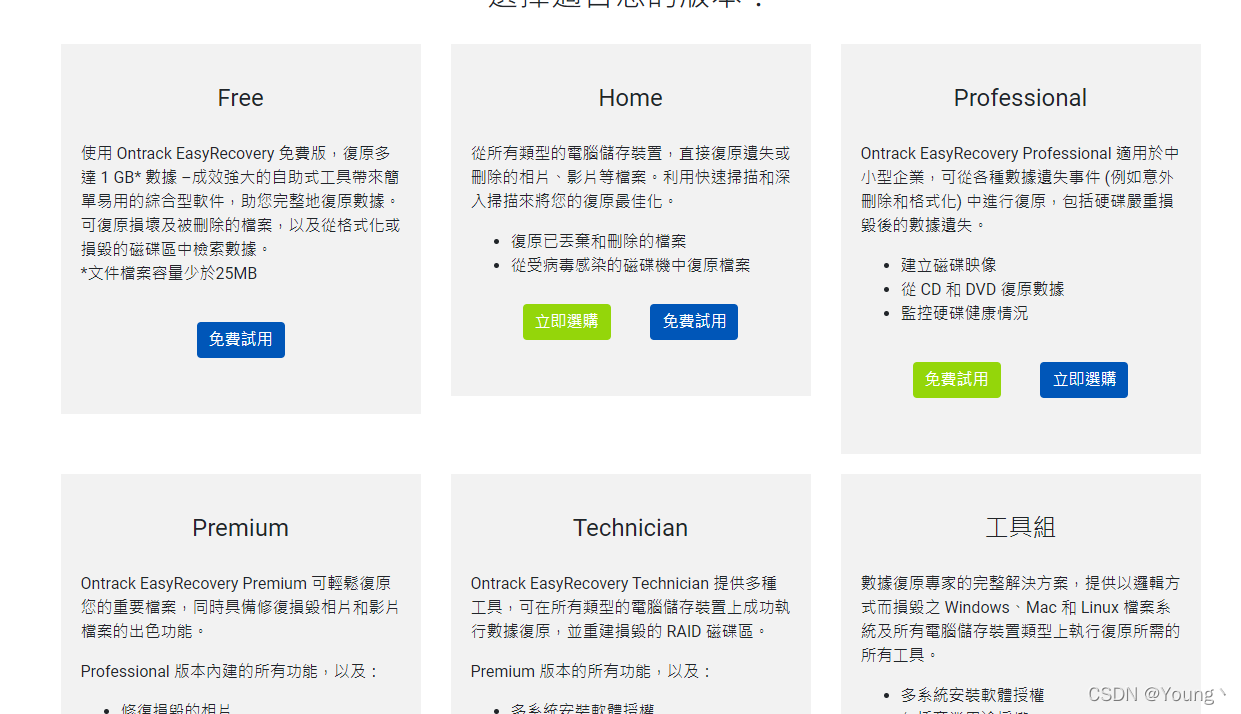Click green 免費試用 button in Professional card
1241x714 pixels.
point(956,380)
